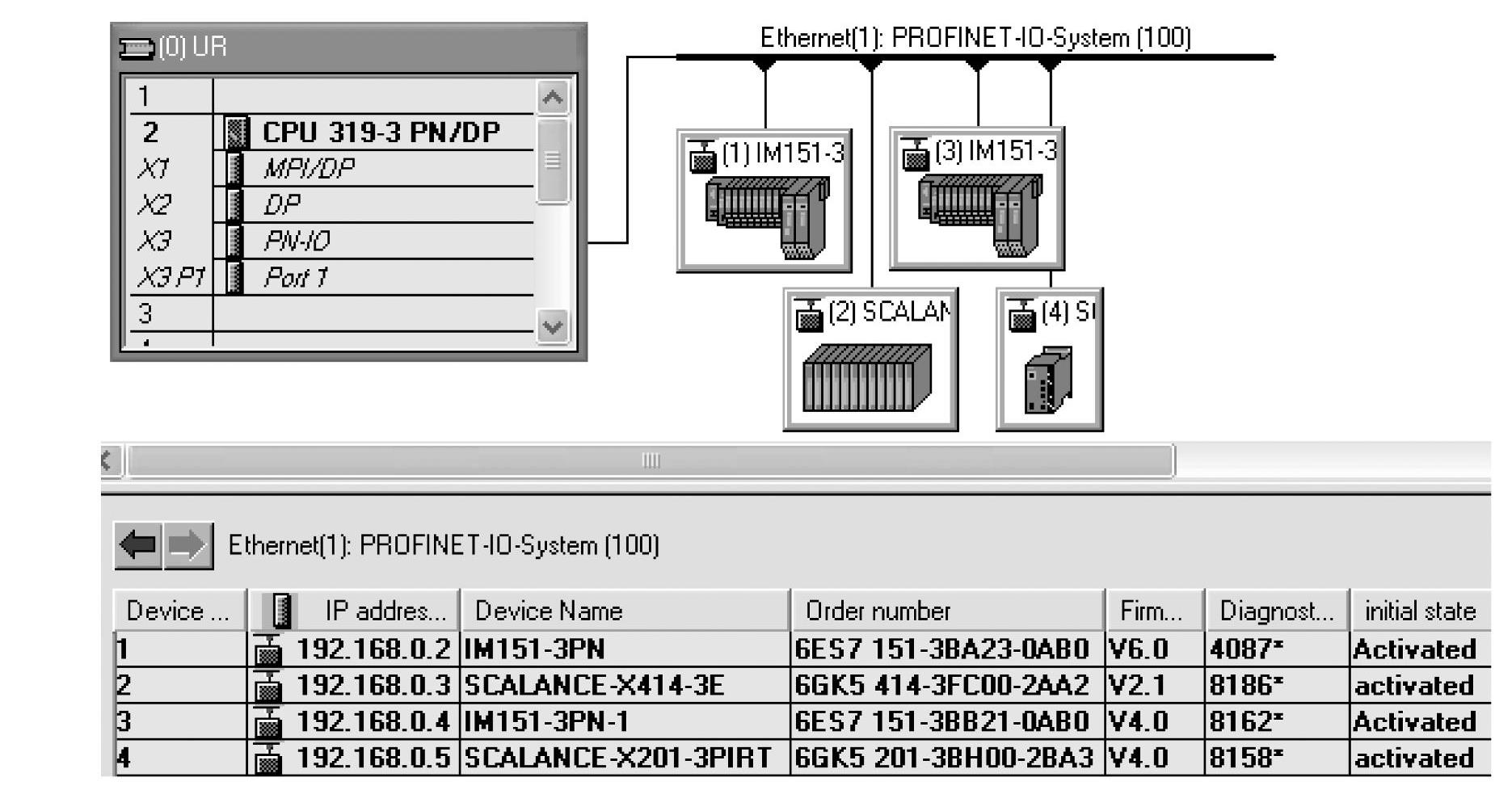
Task: Click Ethernet(1) PROFINET-IO-System label beside the arrows
Action: pos(444,546)
